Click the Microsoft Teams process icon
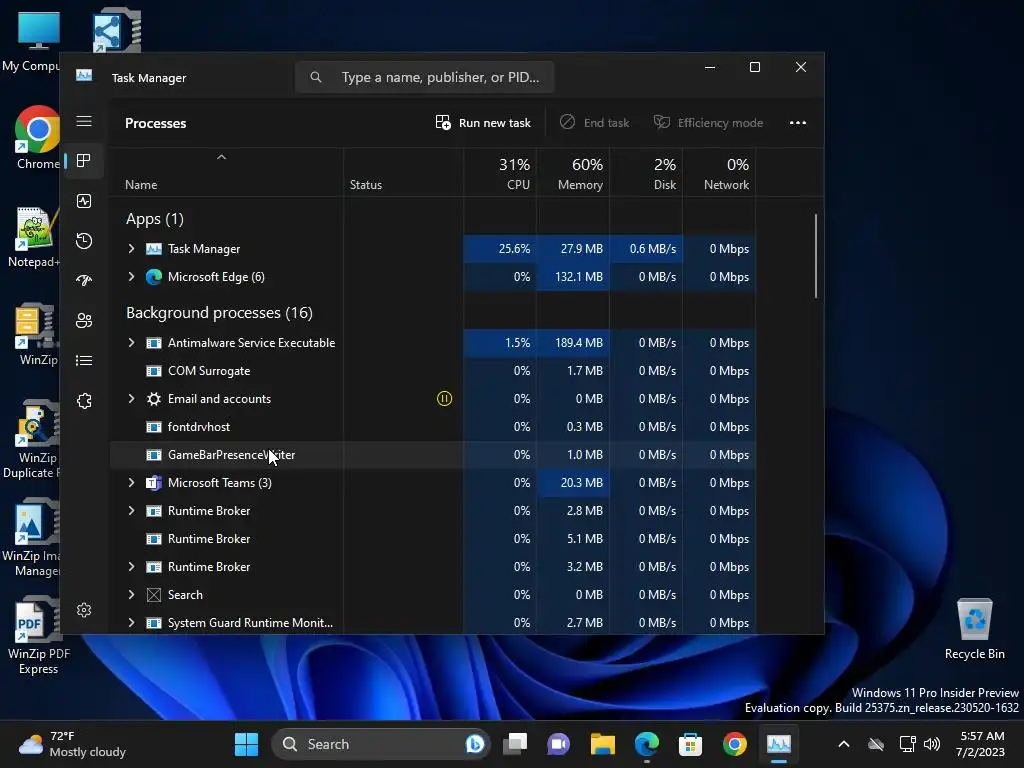The width and height of the screenshot is (1024, 768). pyautogui.click(x=153, y=483)
